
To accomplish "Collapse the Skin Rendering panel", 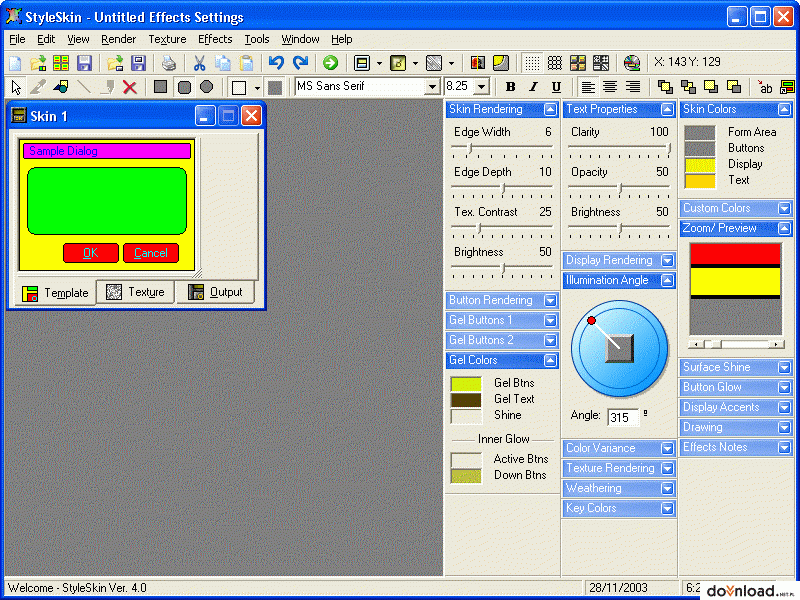I will point(550,110).
